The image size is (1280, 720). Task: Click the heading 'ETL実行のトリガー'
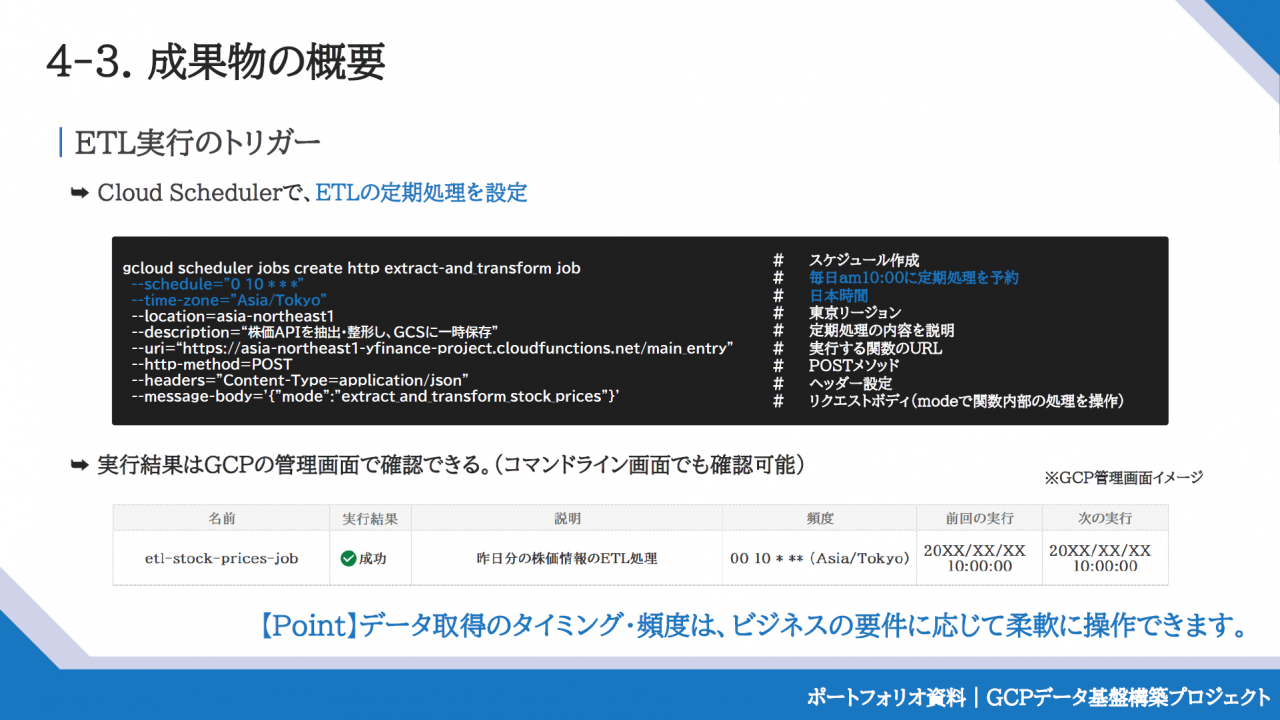(x=198, y=143)
